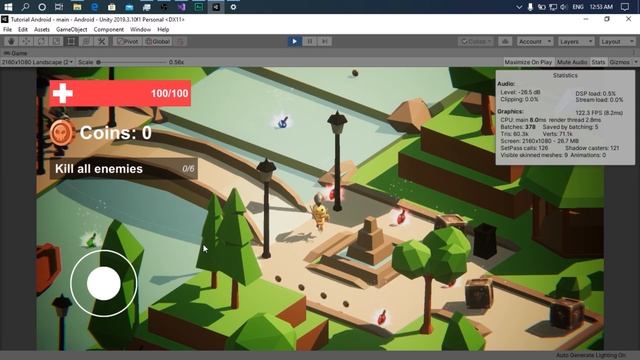Click the red health bar 100/100

pos(120,93)
